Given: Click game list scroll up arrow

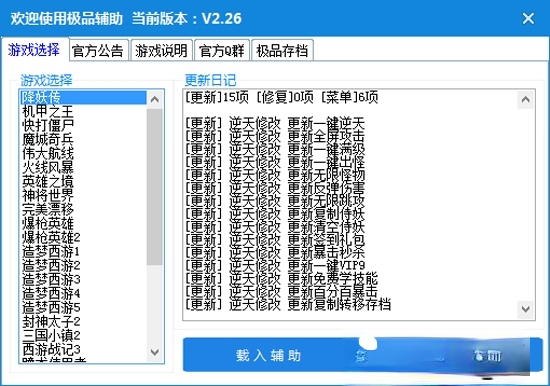Looking at the screenshot, I should click(155, 99).
